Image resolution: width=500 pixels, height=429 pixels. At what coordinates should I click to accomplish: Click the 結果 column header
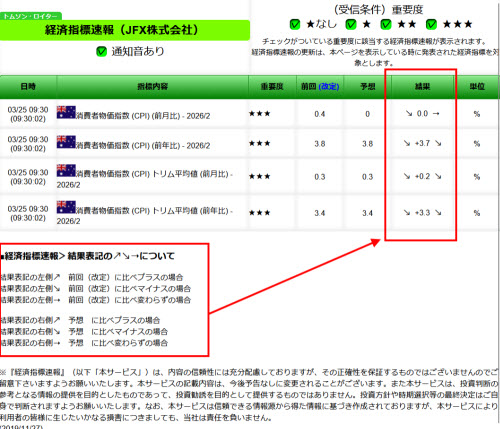[422, 87]
